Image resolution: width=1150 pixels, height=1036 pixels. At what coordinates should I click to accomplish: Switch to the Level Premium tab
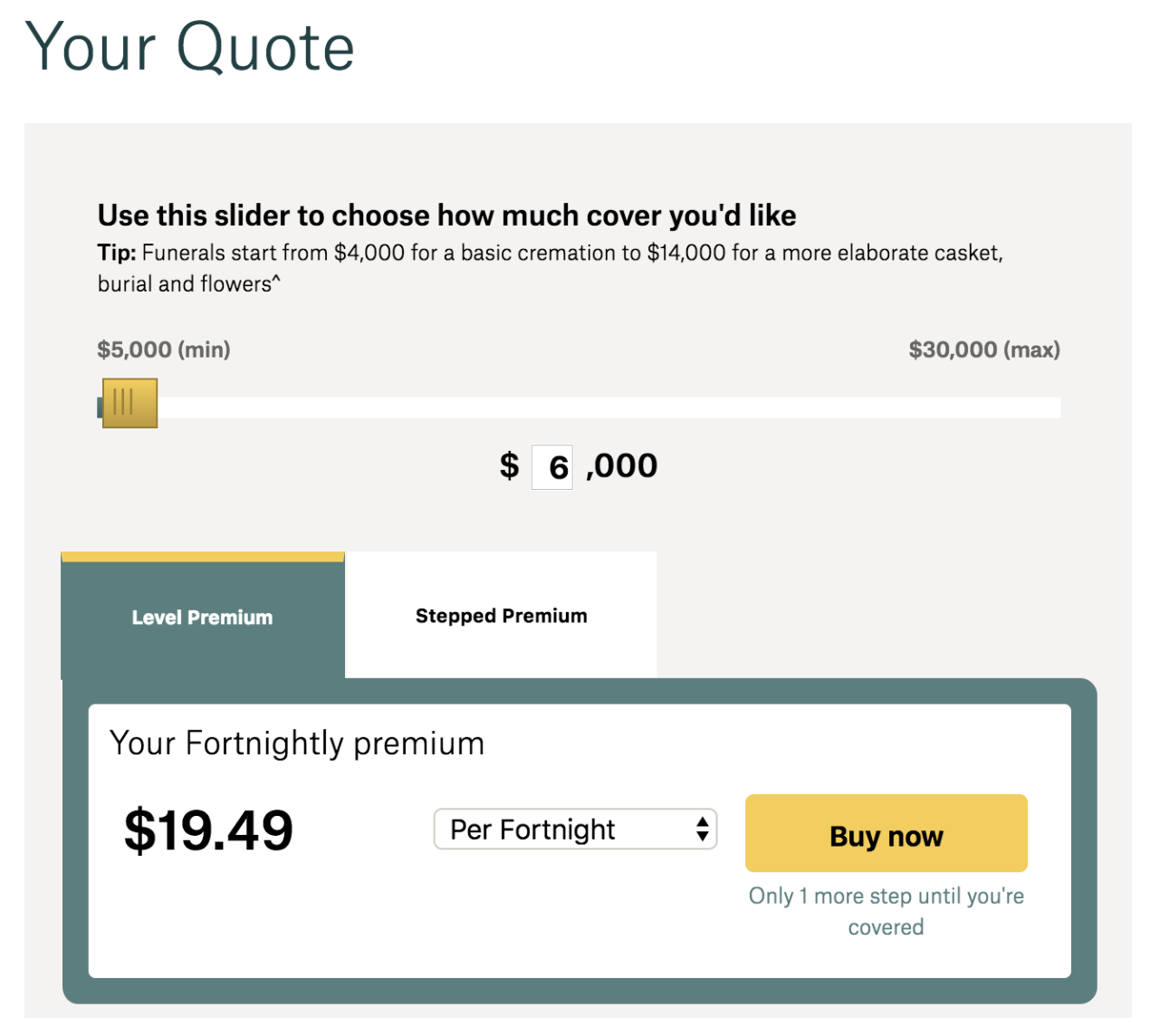(x=202, y=618)
